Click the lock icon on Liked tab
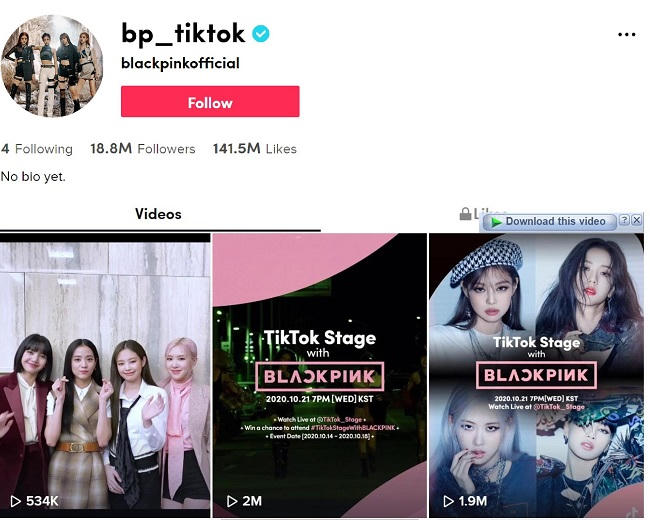The image size is (650, 520). click(465, 214)
